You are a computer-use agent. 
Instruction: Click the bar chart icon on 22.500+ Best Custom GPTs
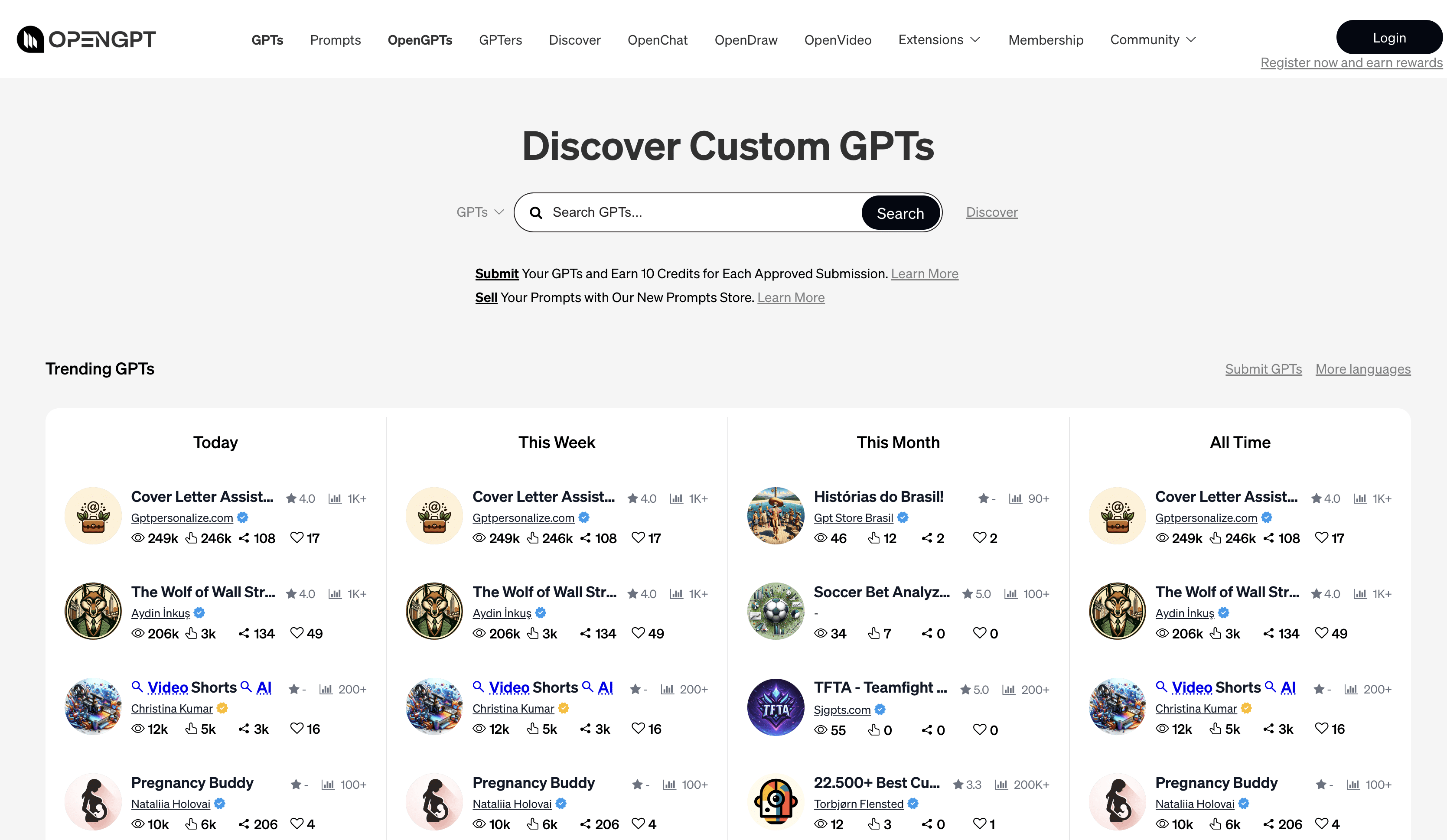1001,785
